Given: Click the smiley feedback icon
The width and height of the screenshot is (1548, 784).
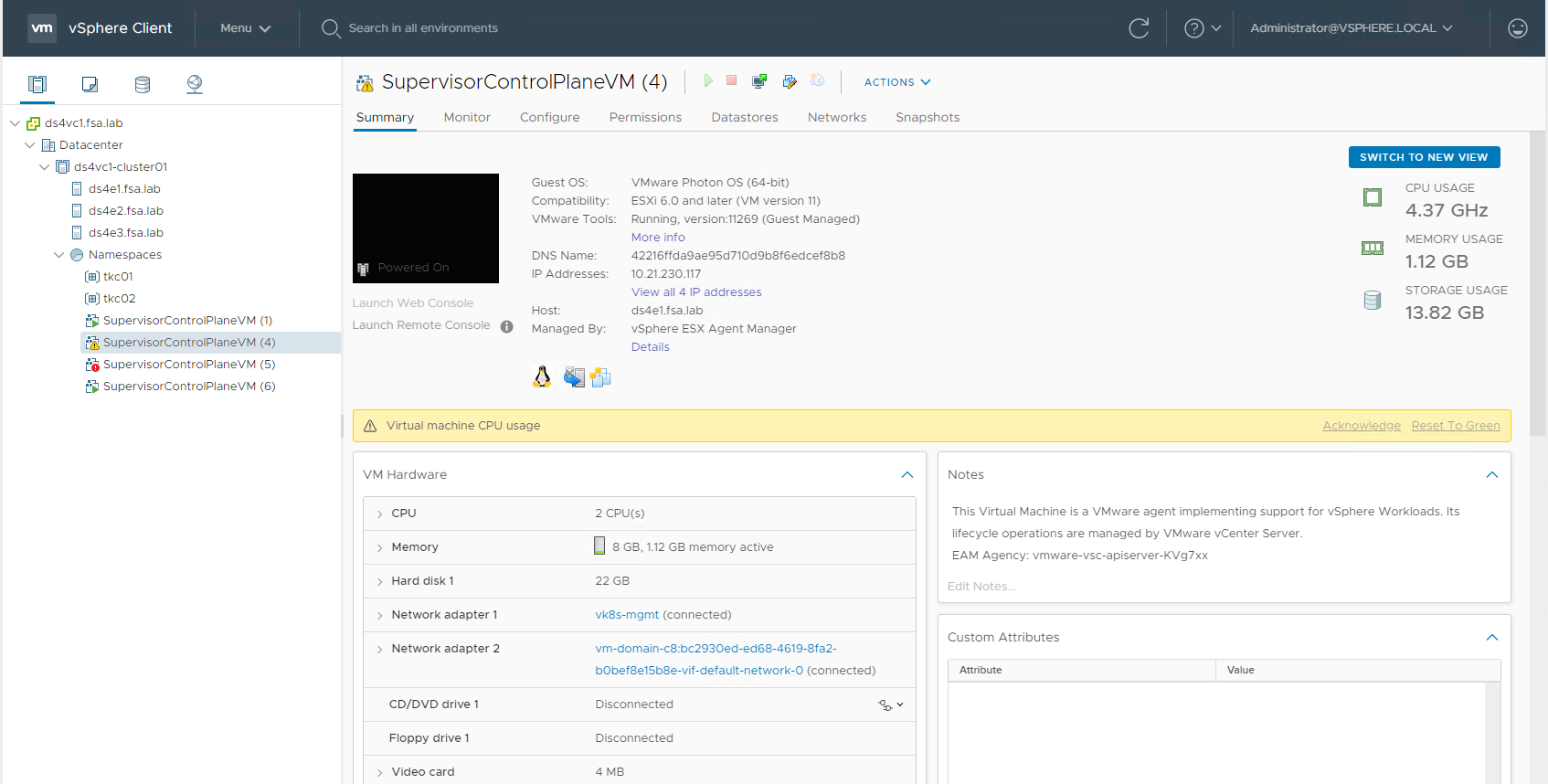Looking at the screenshot, I should [x=1518, y=28].
